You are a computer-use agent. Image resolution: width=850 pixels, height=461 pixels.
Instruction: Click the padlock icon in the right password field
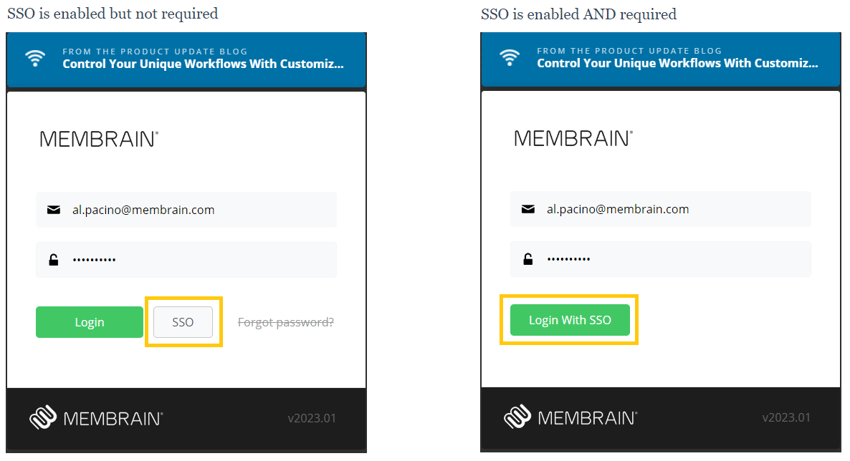tap(528, 259)
